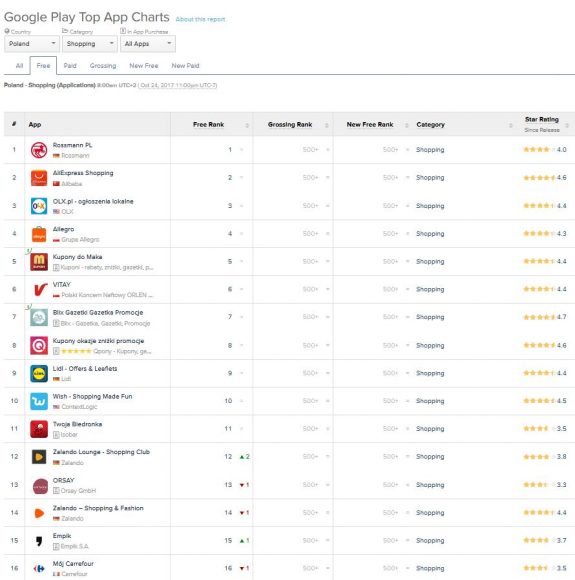Switch to the Grossing tab
Viewport: 575px width, 580px height.
coord(102,65)
